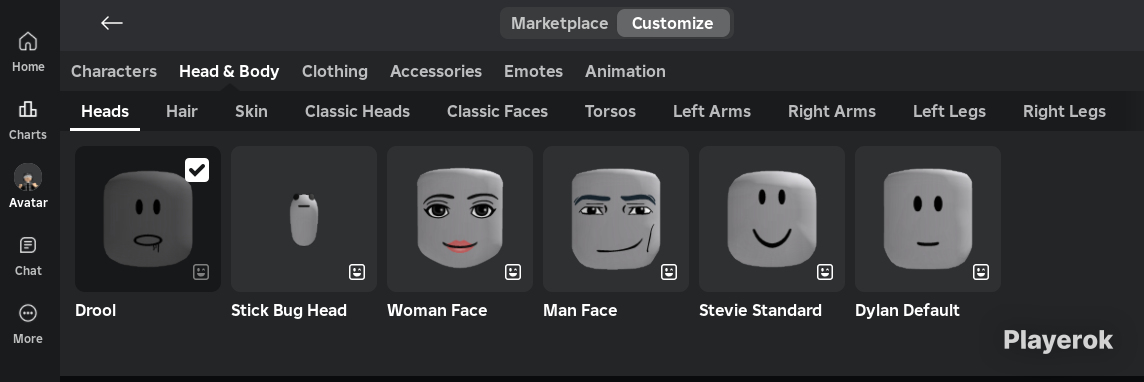The width and height of the screenshot is (1144, 382).
Task: Open Charts in the sidebar
Action: click(x=28, y=120)
